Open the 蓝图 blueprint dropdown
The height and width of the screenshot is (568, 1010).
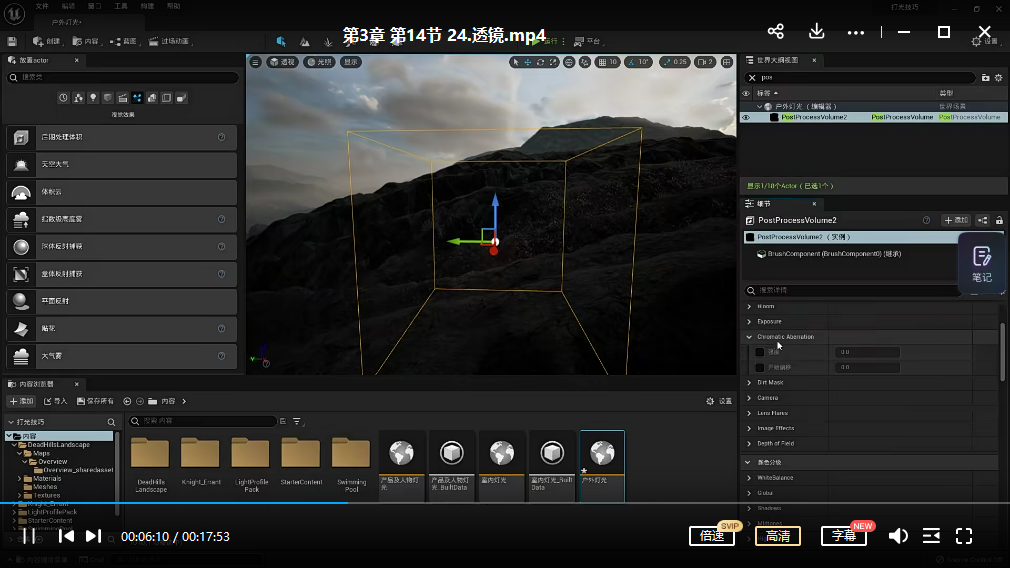click(x=124, y=41)
